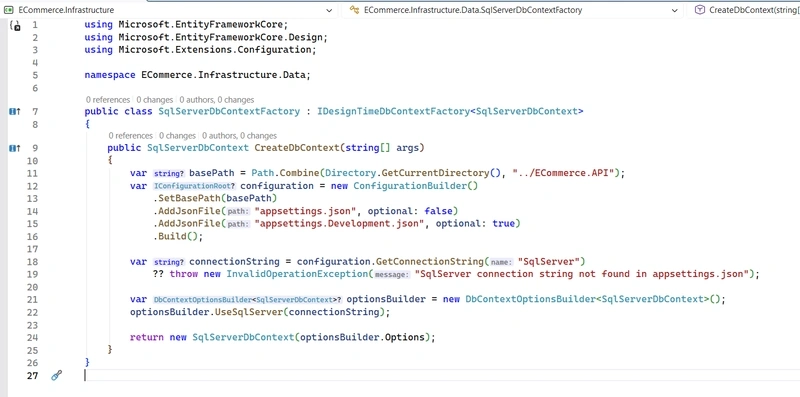Viewport: 800px width, 397px height.
Task: Click the lock braces icon on line 1
Action: point(15,26)
